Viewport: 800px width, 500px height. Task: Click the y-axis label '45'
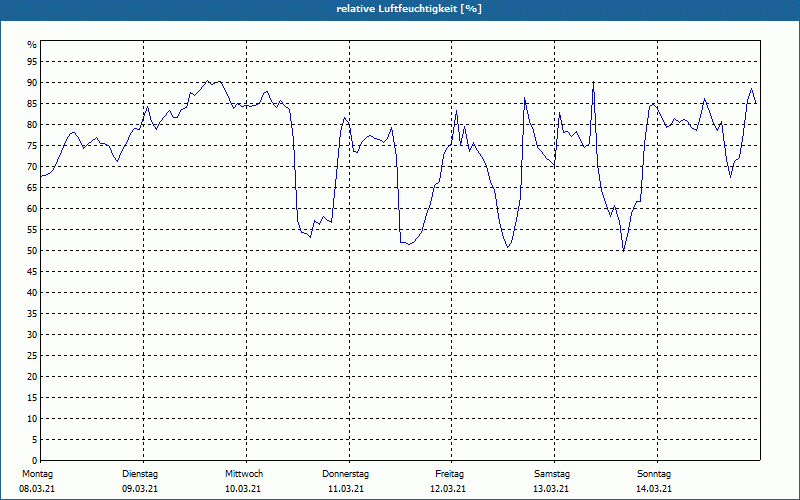[x=32, y=272]
